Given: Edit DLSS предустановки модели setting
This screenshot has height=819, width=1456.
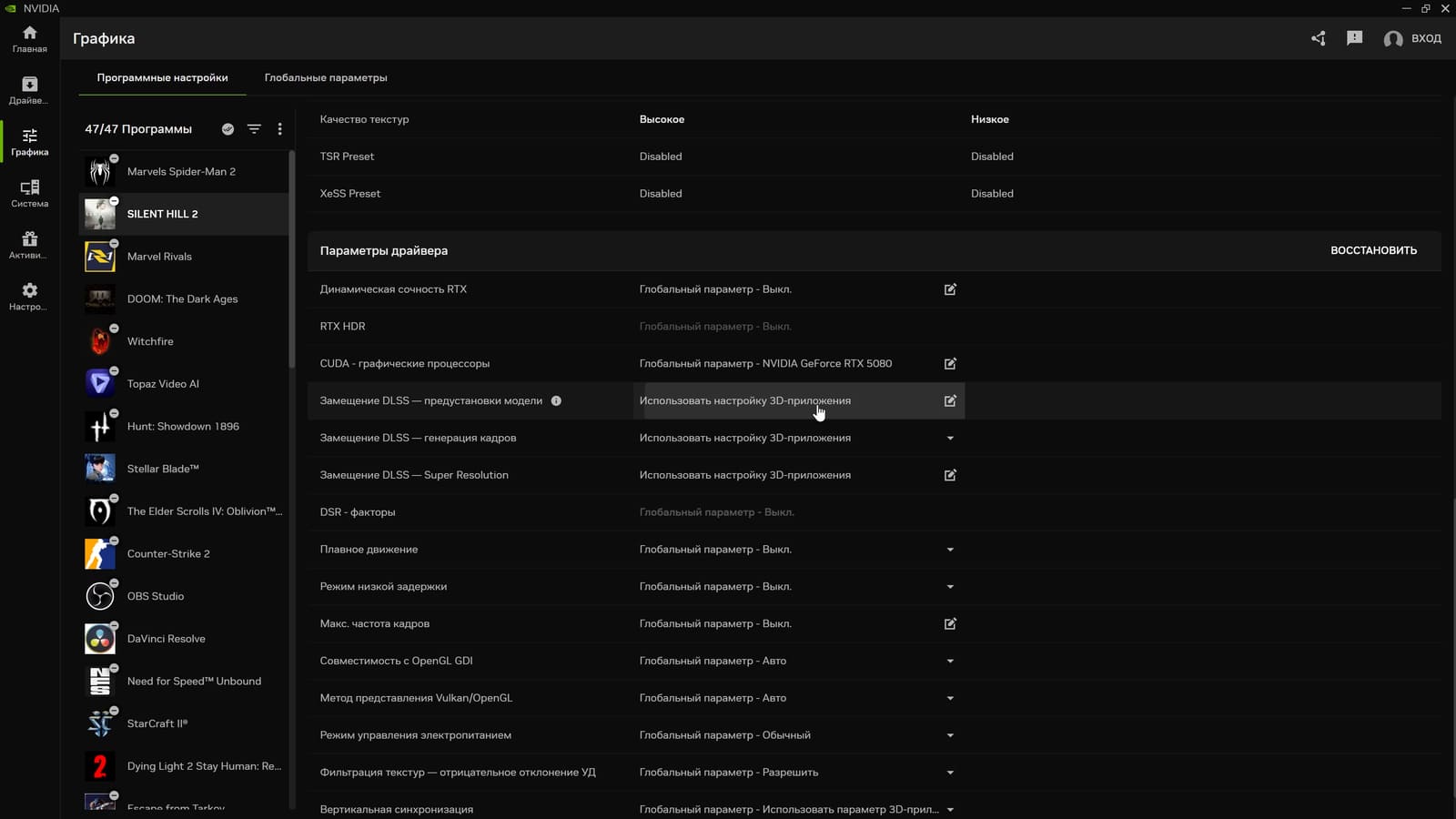Looking at the screenshot, I should [x=950, y=400].
